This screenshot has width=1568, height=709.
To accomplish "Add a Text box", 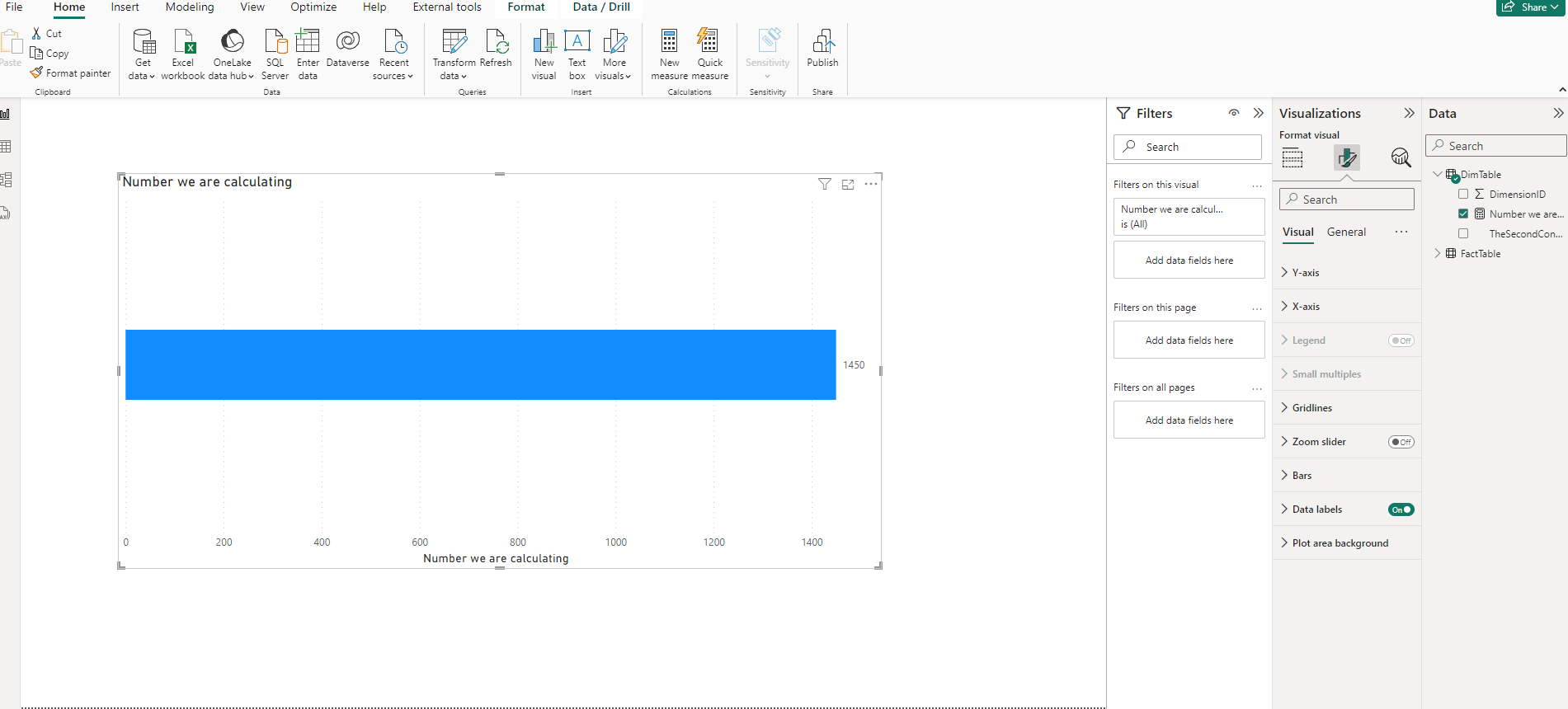I will (577, 54).
